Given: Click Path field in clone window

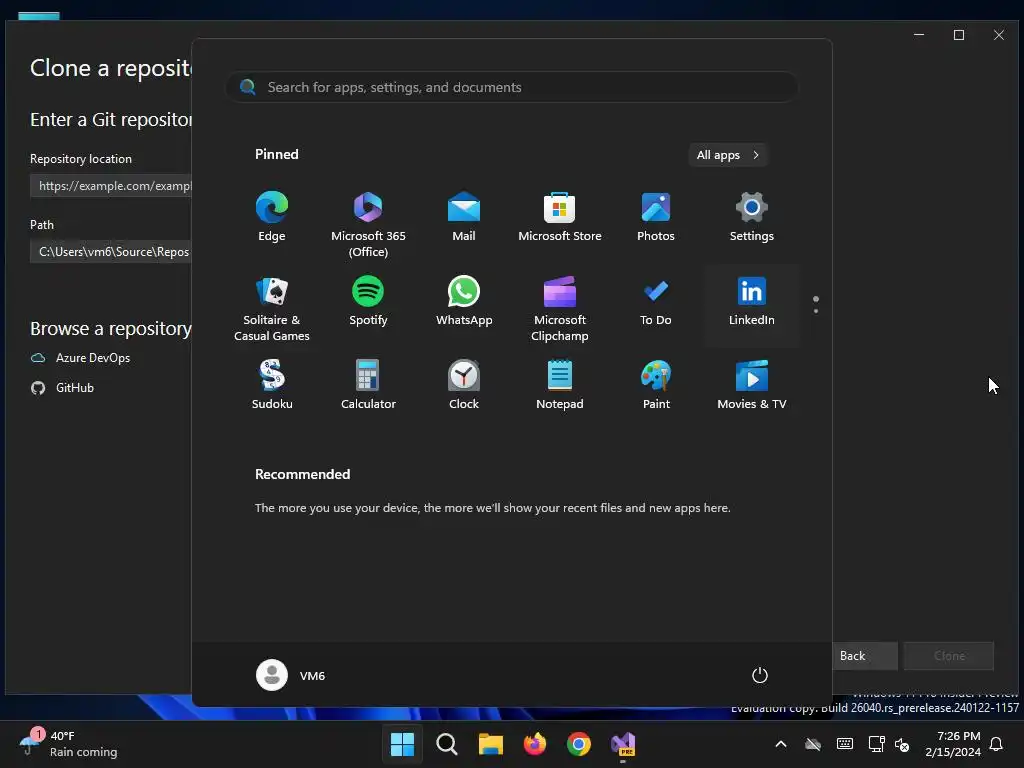Looking at the screenshot, I should coord(111,251).
